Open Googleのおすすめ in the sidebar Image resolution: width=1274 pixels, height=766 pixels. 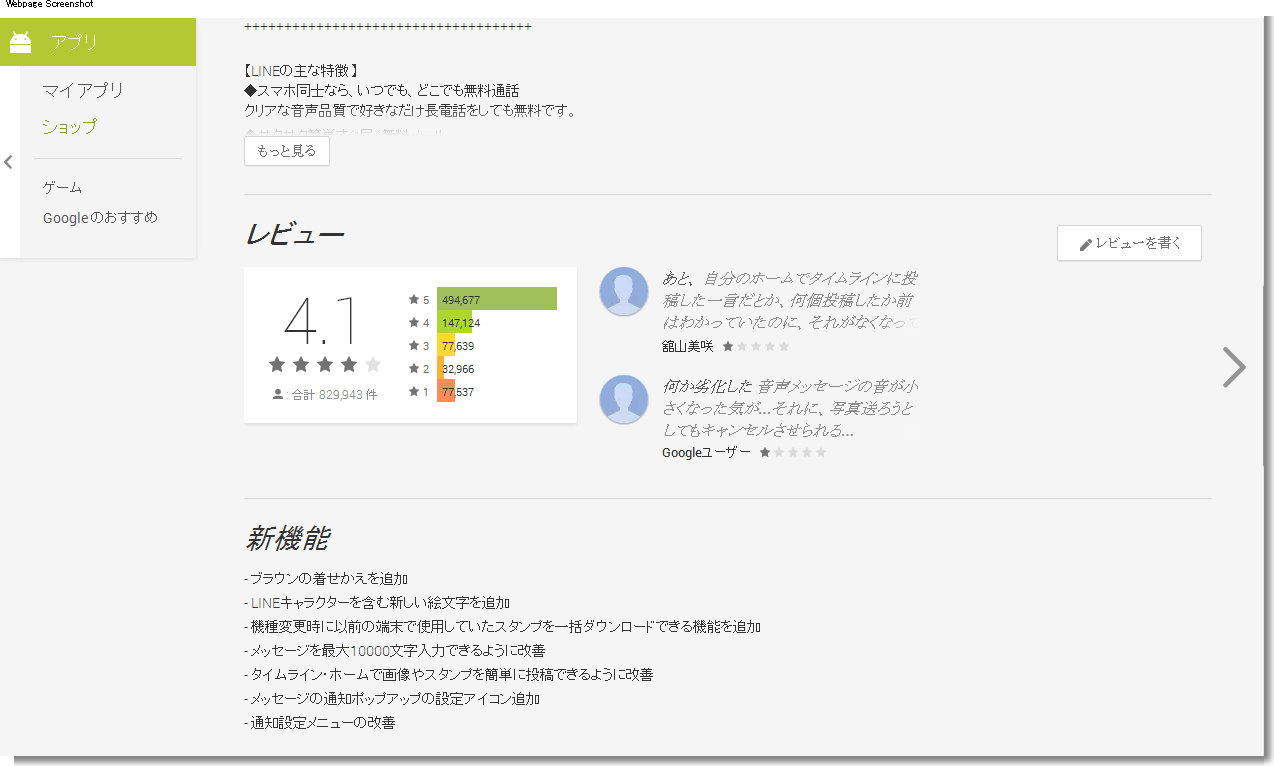coord(100,218)
